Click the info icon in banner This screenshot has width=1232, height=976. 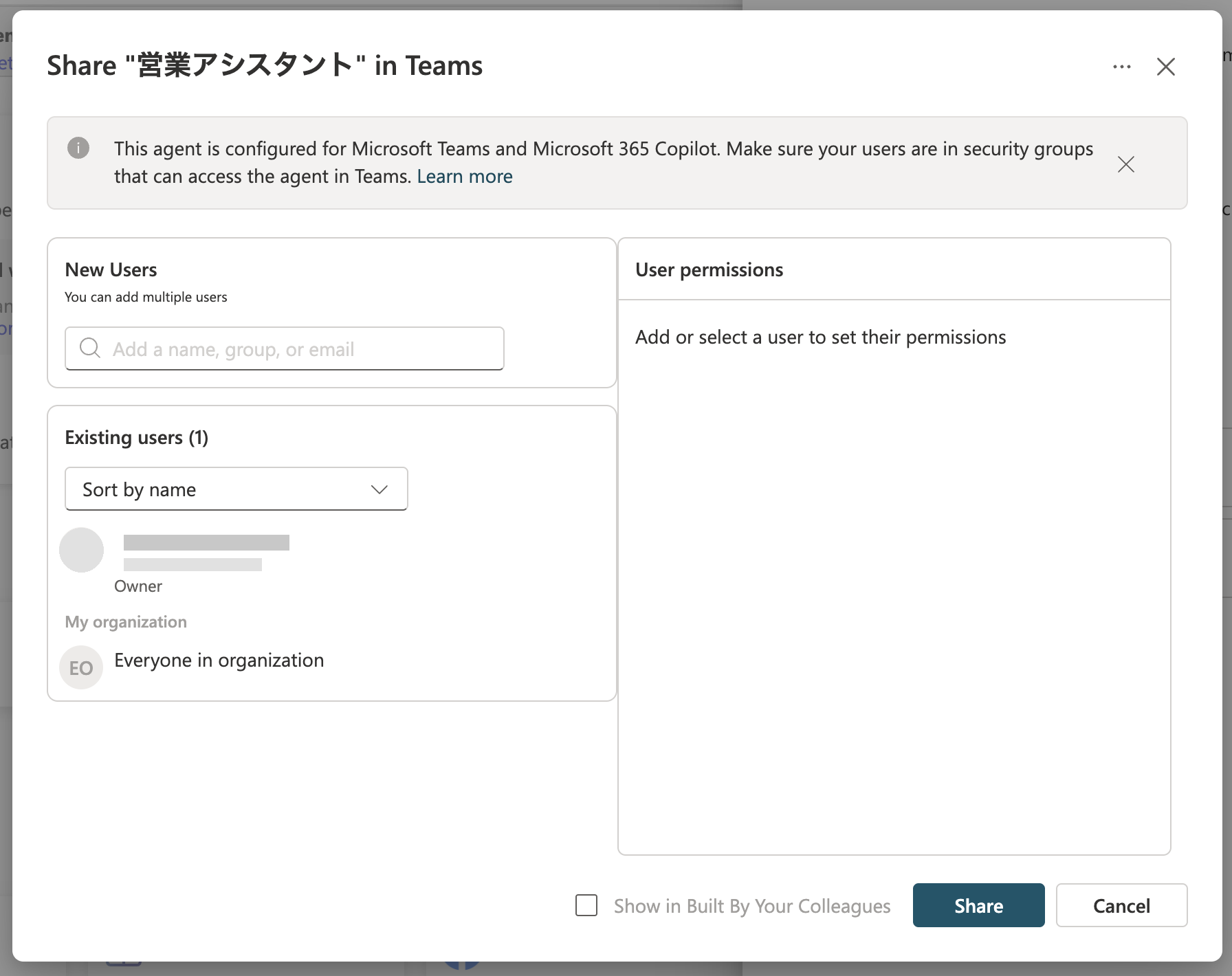coord(78,148)
